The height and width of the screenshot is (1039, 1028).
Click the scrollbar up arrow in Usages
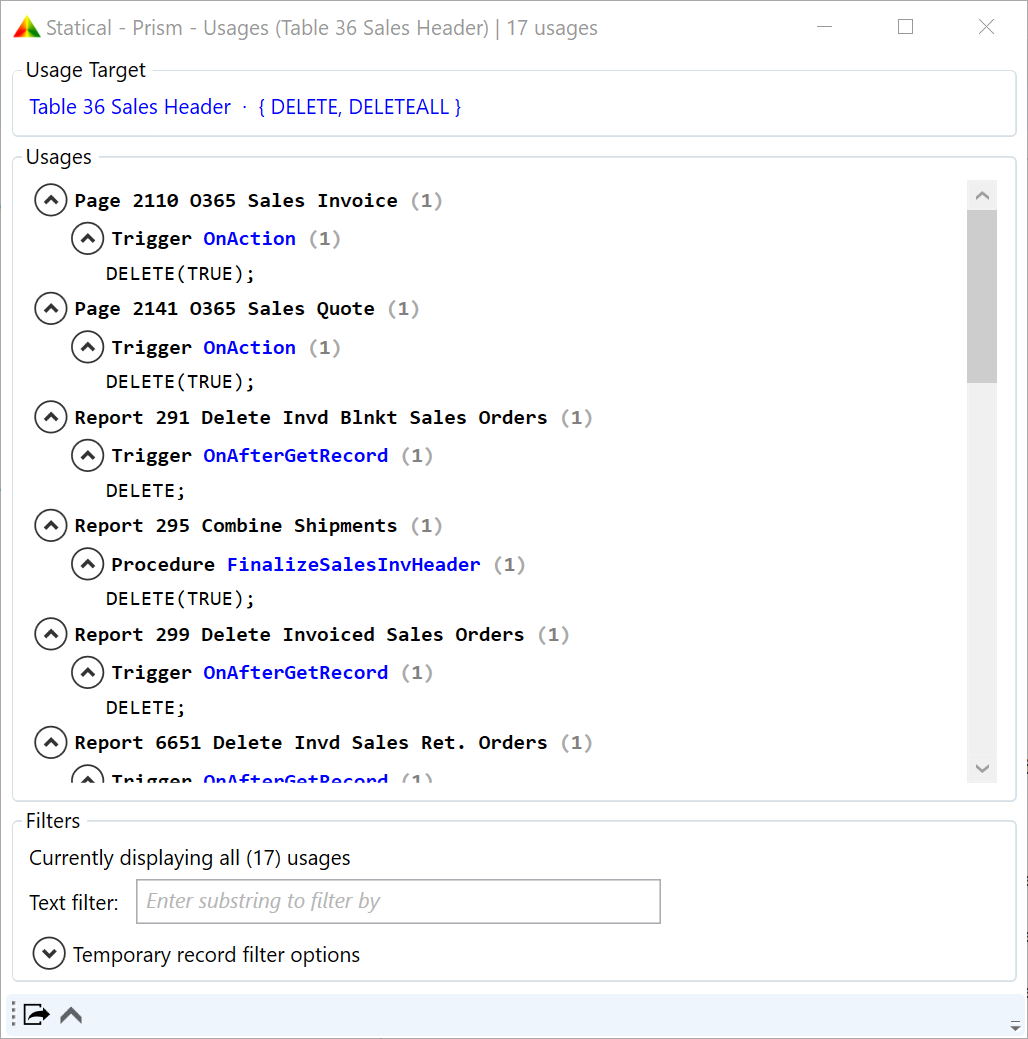(982, 195)
